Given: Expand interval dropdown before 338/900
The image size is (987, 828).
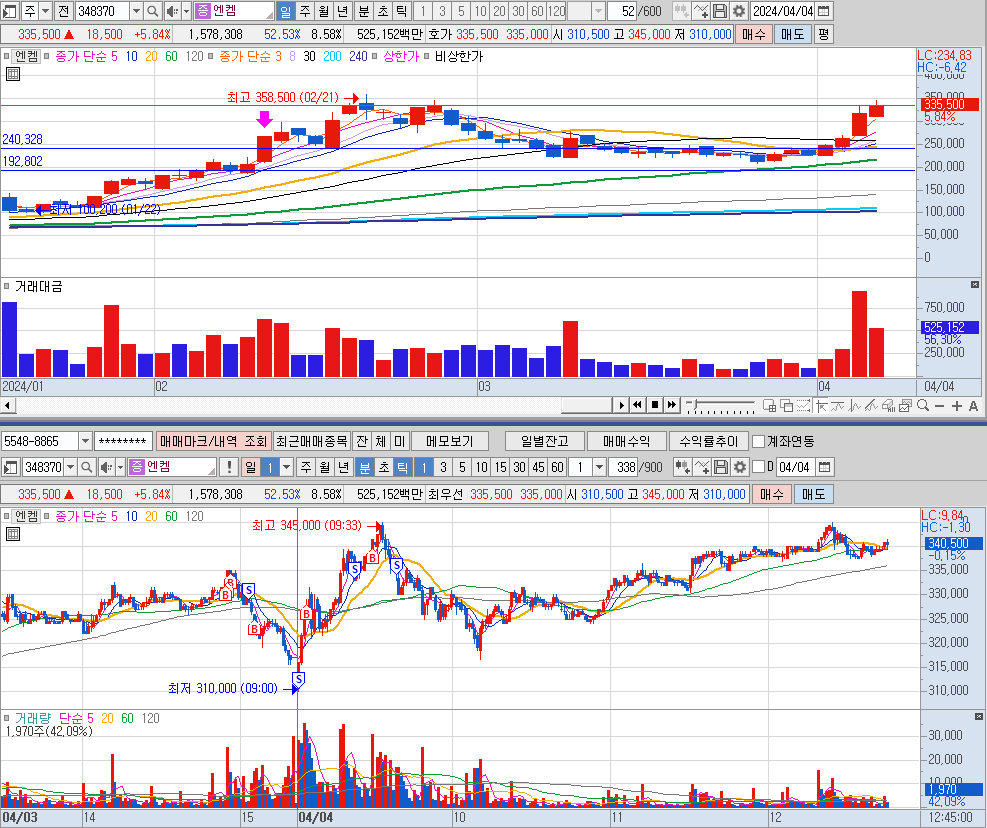Looking at the screenshot, I should (x=599, y=467).
